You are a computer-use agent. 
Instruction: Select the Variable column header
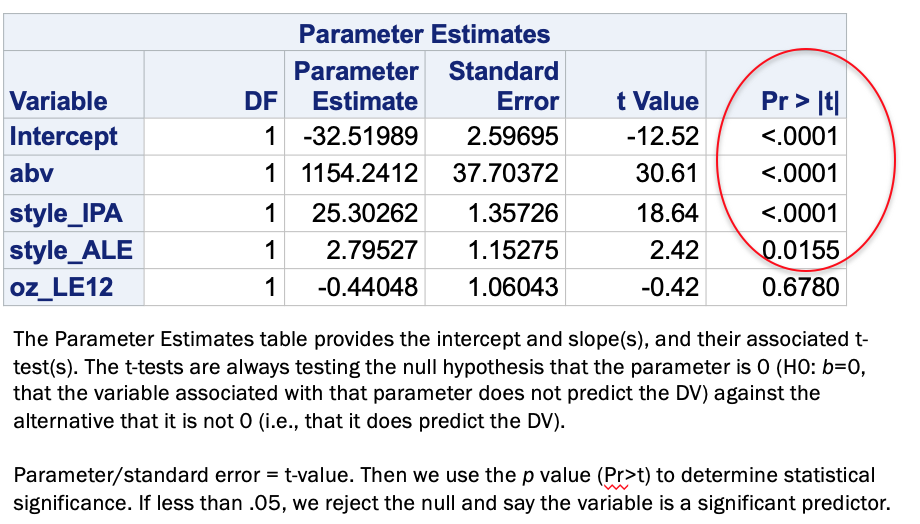click(59, 101)
